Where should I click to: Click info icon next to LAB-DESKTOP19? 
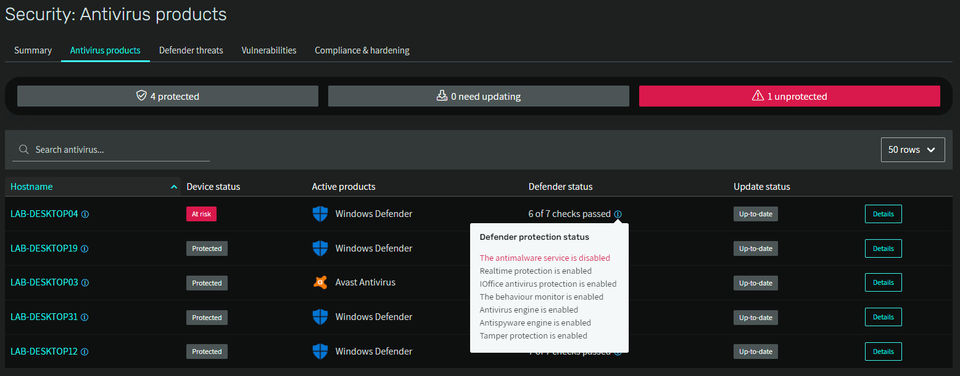(85, 249)
